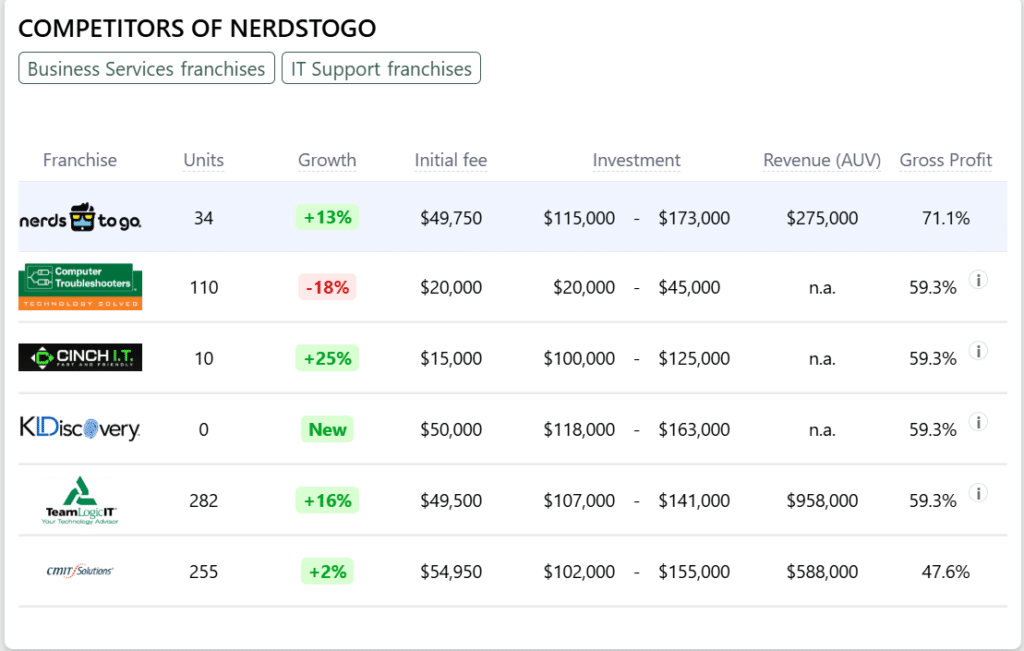Click the +2% growth badge
1024x651 pixels.
[x=327, y=571]
